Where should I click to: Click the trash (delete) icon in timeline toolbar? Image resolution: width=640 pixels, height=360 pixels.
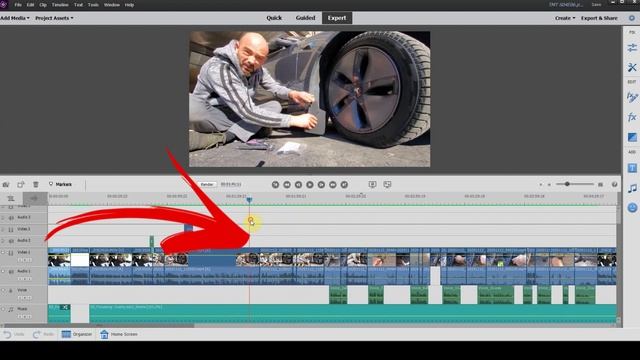click(36, 184)
